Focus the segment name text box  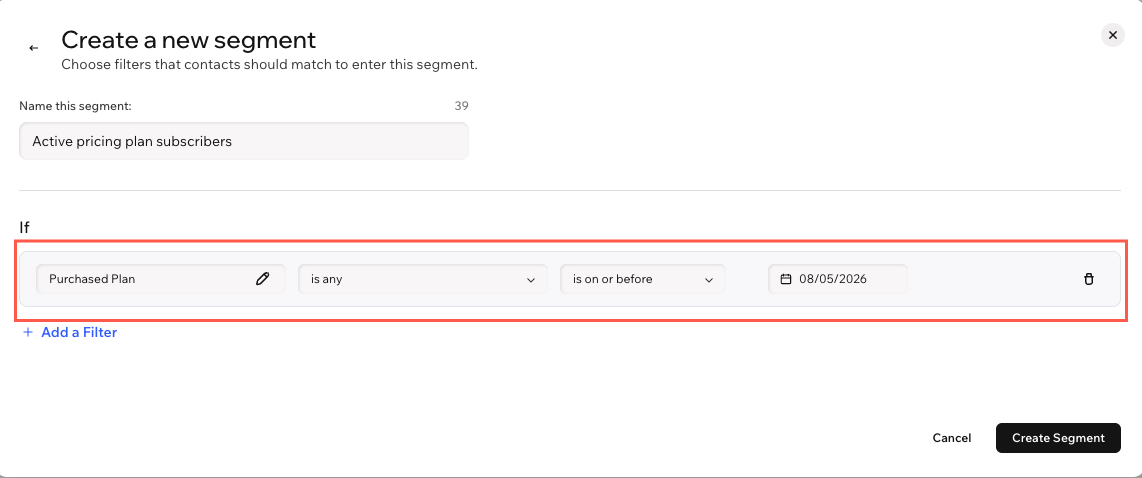tap(243, 141)
